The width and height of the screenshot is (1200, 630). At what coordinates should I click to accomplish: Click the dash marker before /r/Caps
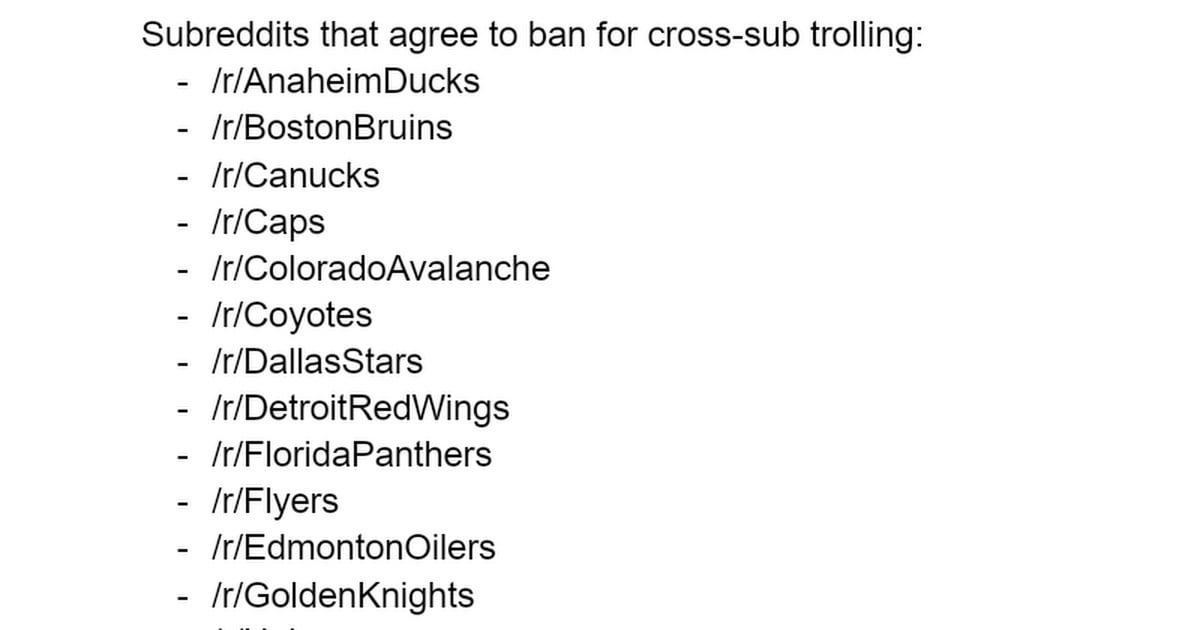[x=182, y=224]
